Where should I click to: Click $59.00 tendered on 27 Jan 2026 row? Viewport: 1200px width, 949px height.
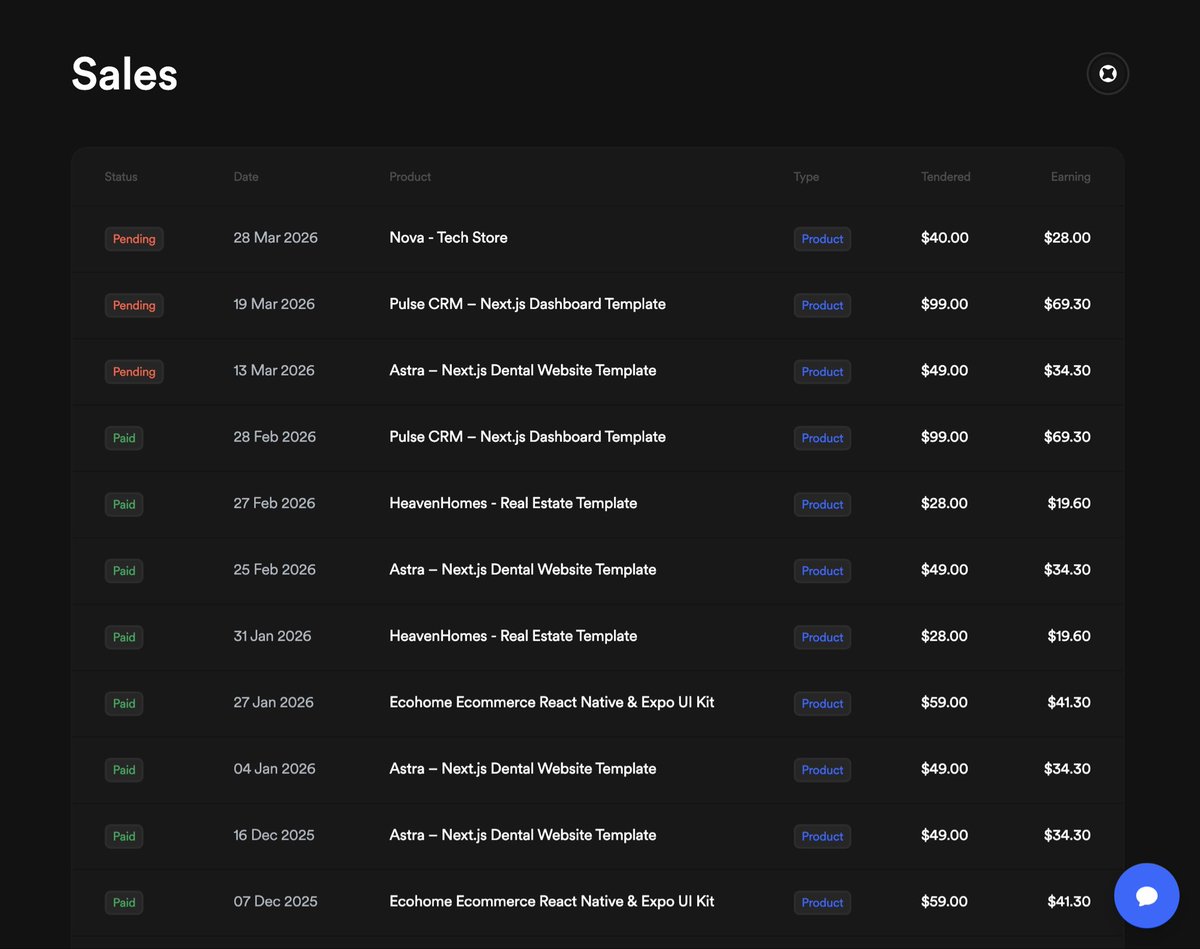pyautogui.click(x=945, y=702)
